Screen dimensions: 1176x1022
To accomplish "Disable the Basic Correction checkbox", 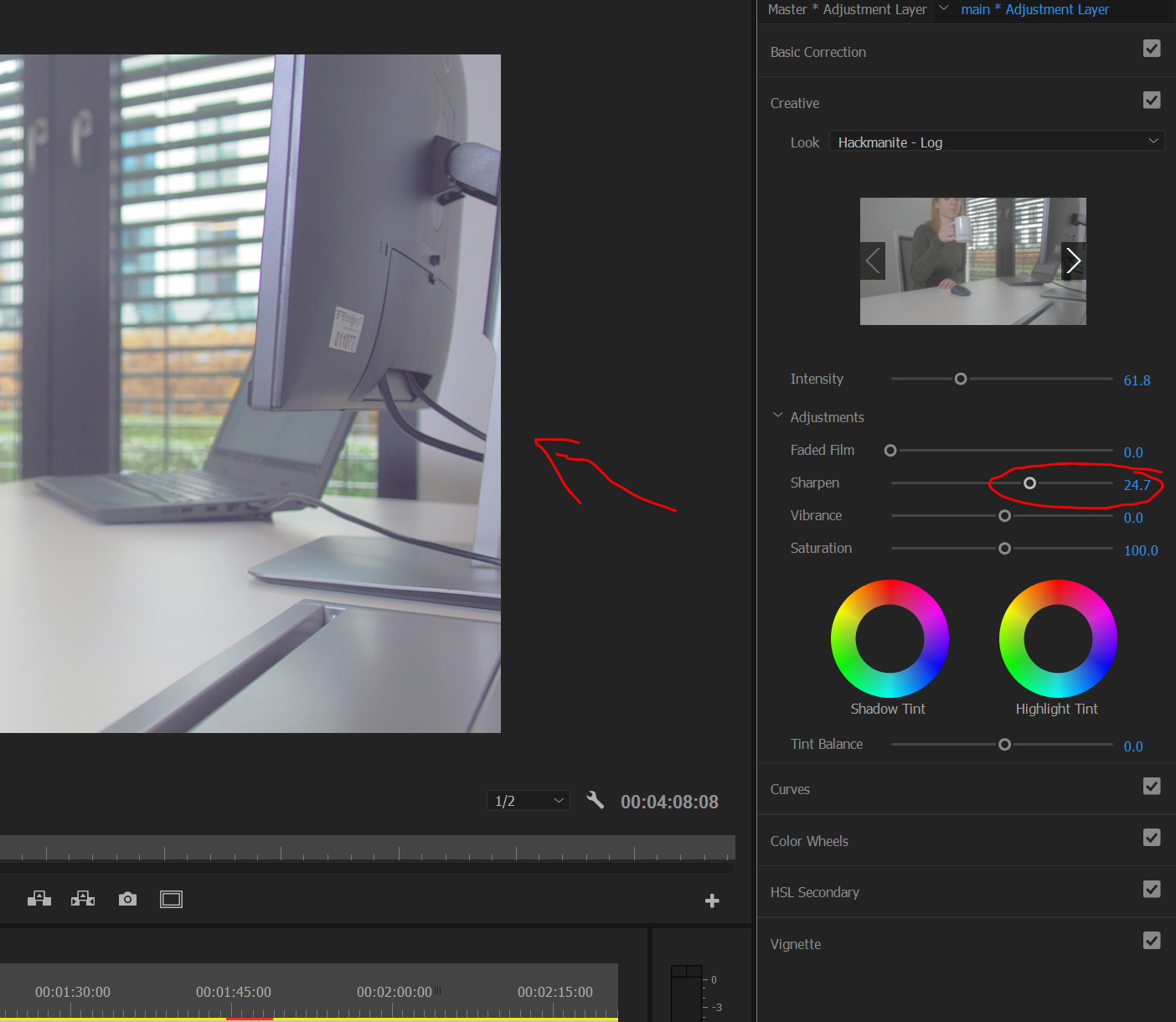I will [x=1152, y=49].
